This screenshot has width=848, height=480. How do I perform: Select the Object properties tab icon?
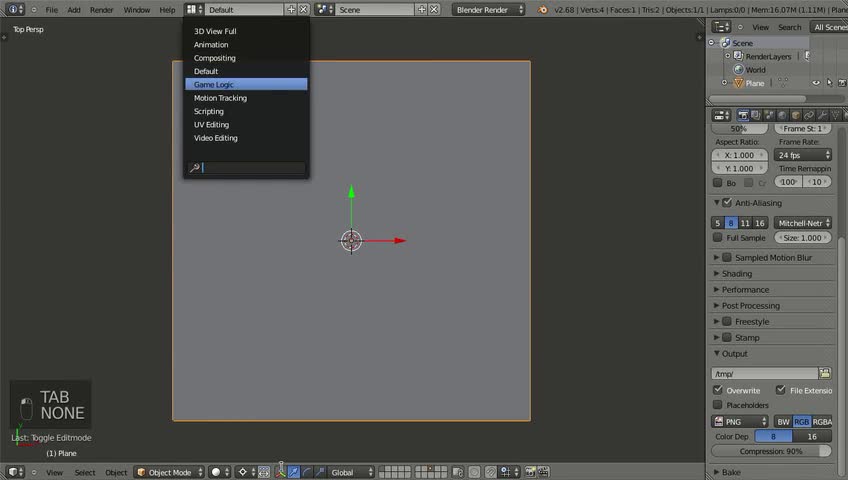coord(796,115)
